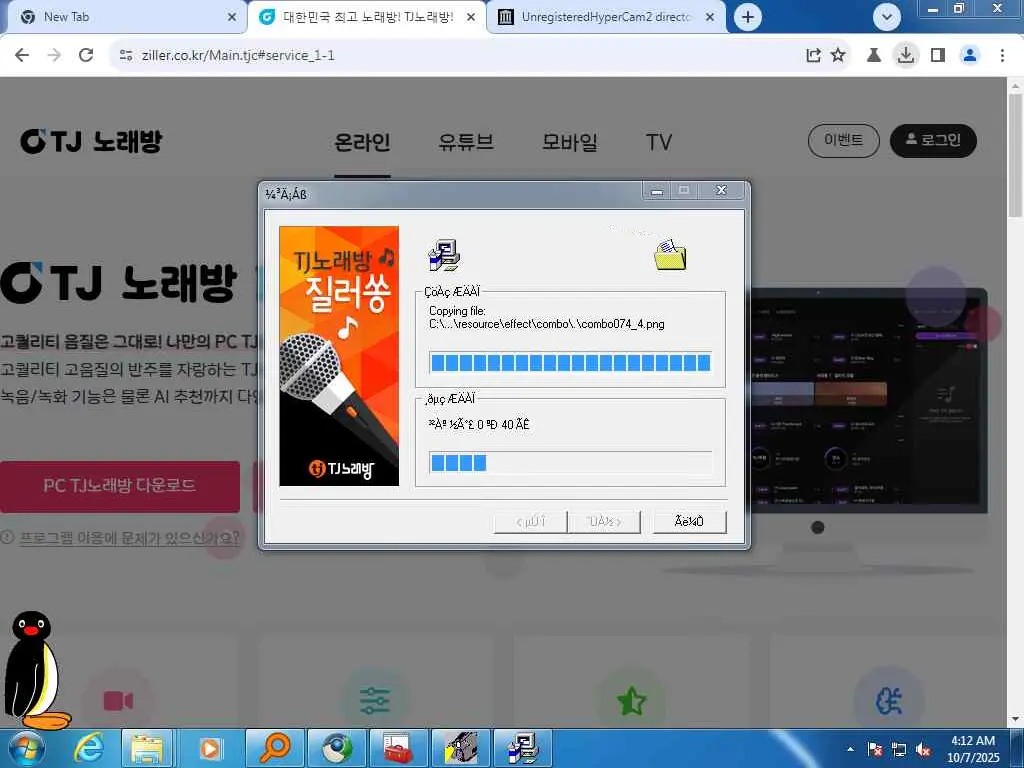Viewport: 1024px width, 768px height.
Task: Open File Explorer from the taskbar
Action: pyautogui.click(x=148, y=748)
